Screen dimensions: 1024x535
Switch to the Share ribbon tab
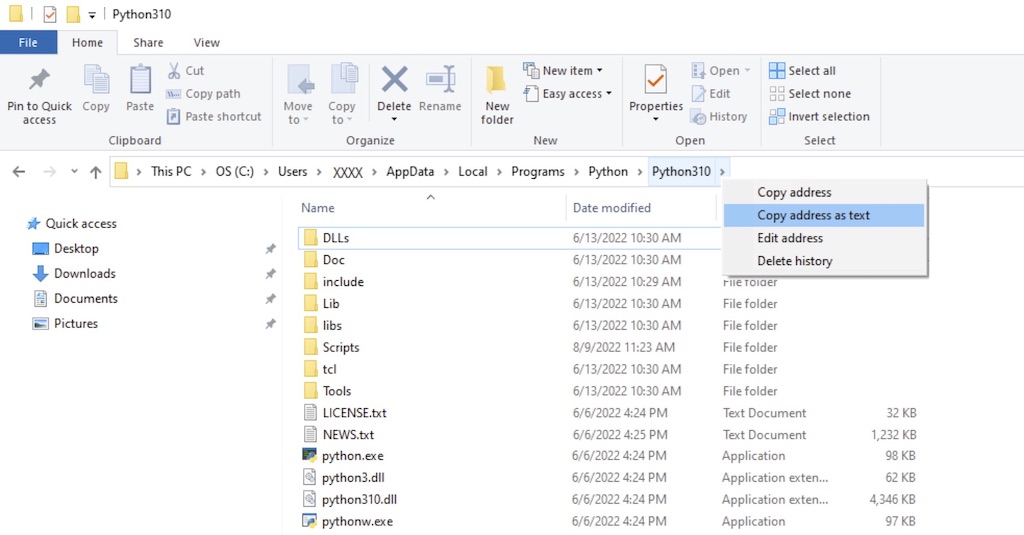[x=148, y=42]
